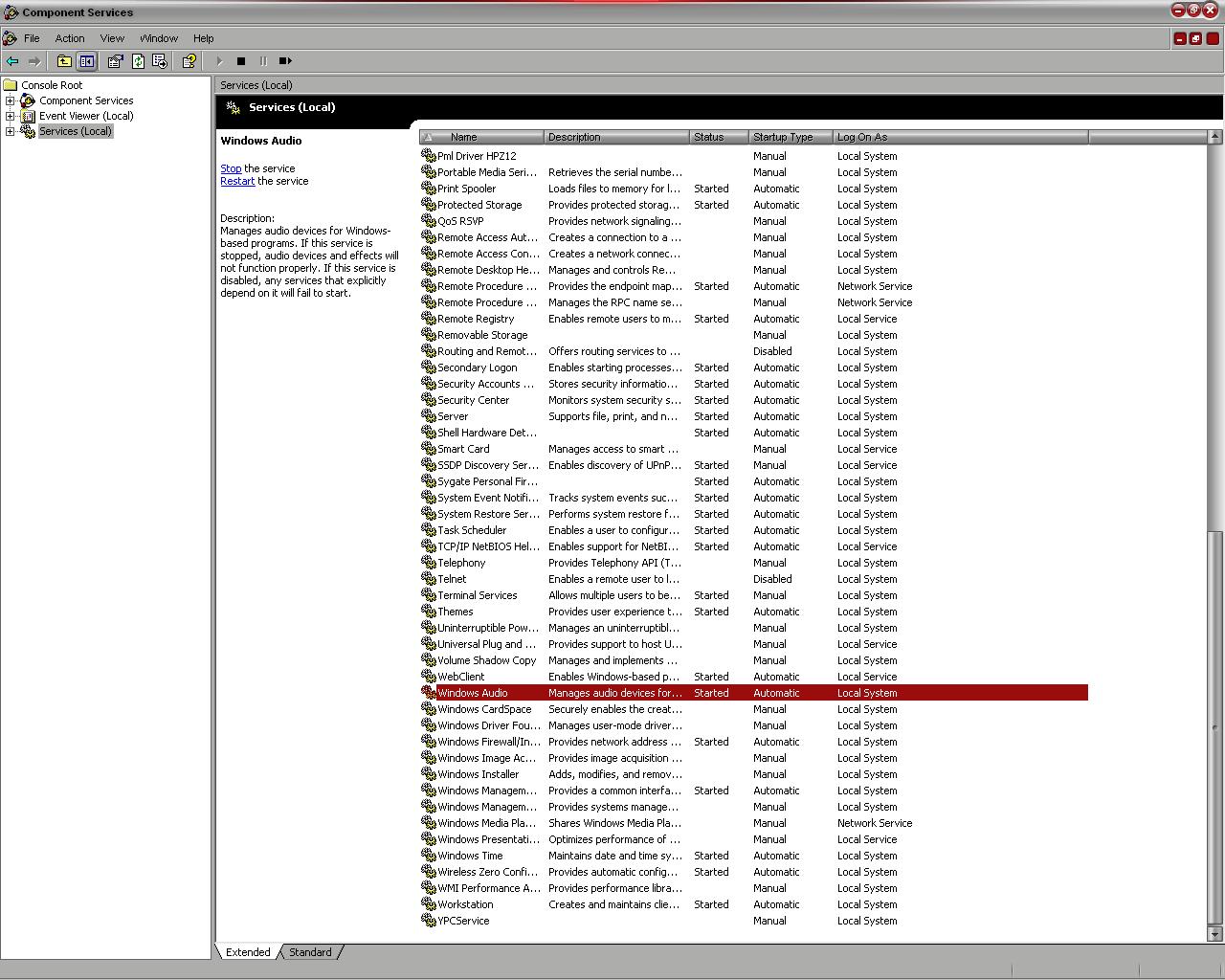
Task: Click the Restart the service link
Action: tap(237, 181)
